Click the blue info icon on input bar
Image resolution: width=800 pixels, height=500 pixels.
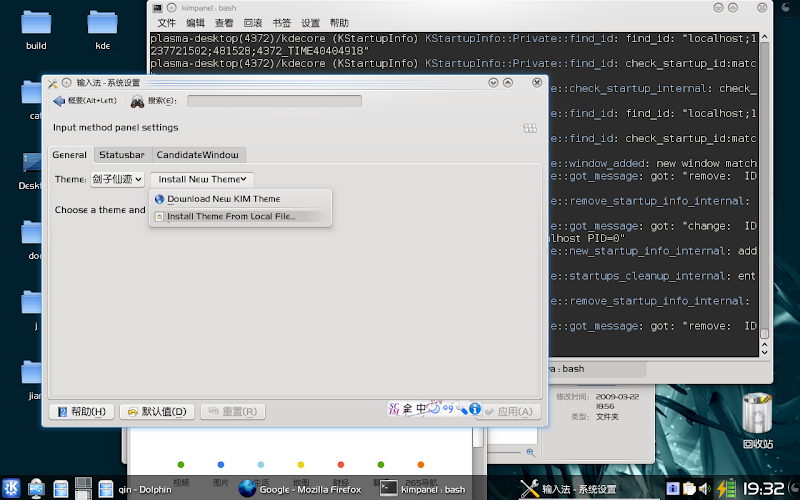click(475, 408)
